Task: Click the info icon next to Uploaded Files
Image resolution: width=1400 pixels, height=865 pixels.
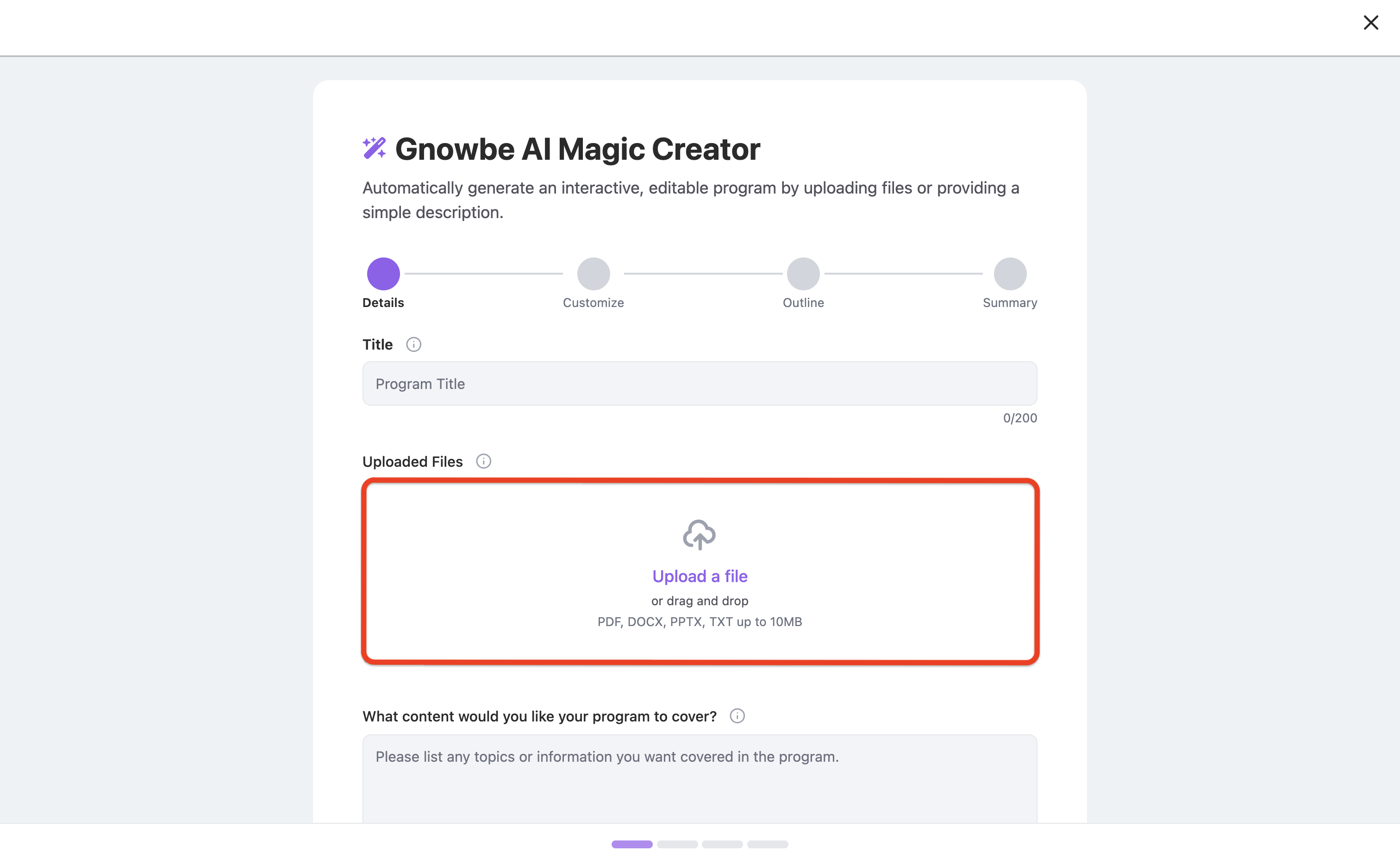Action: coord(483,461)
